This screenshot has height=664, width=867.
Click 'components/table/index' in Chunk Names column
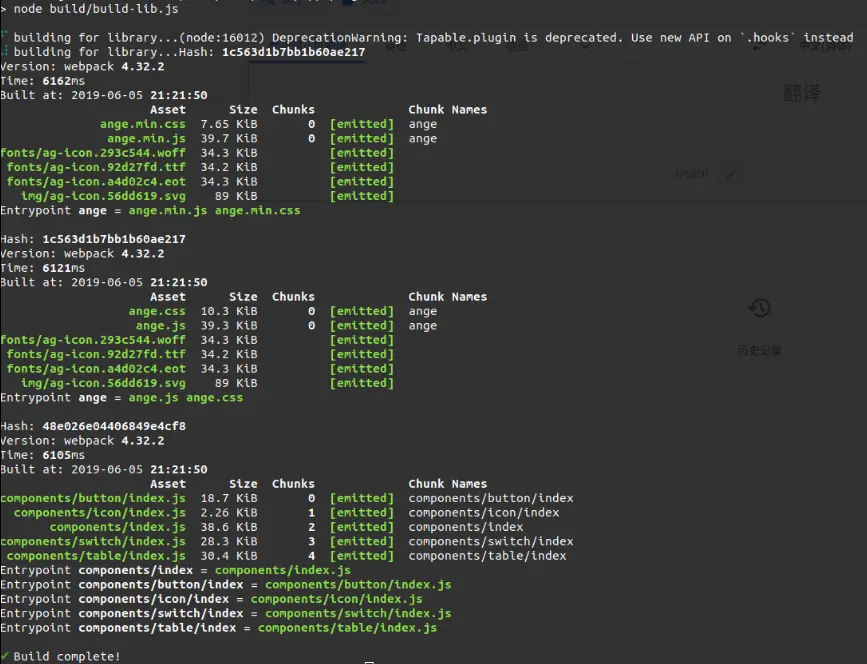pos(487,555)
